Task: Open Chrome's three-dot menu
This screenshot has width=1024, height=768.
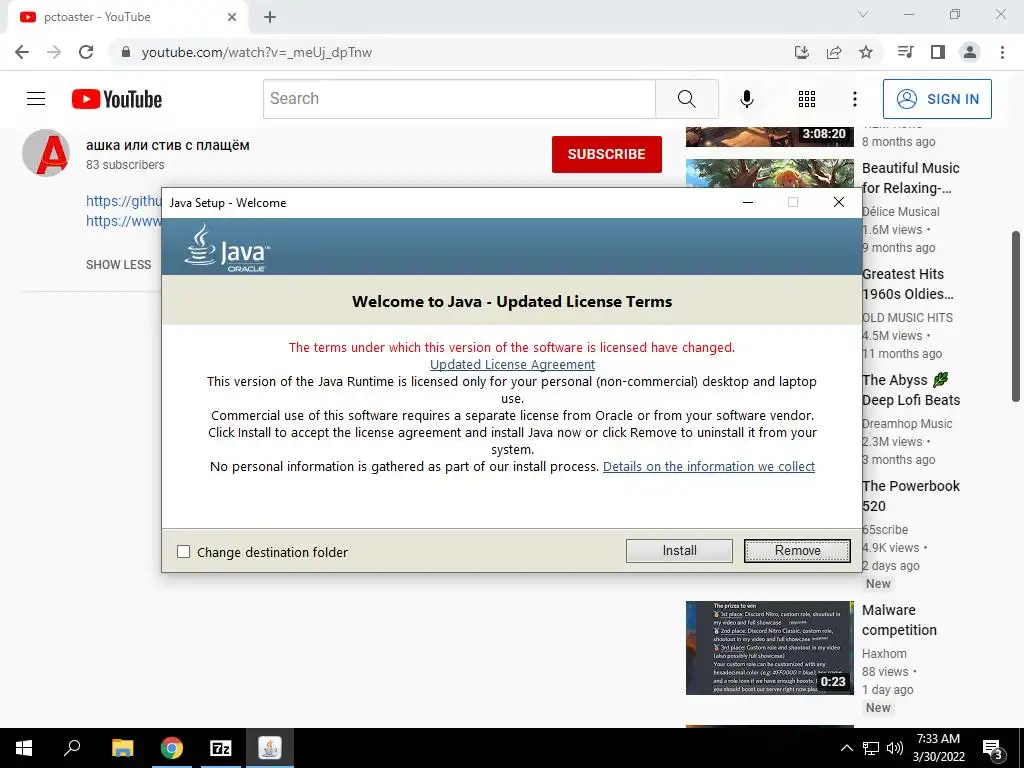Action: (1002, 52)
